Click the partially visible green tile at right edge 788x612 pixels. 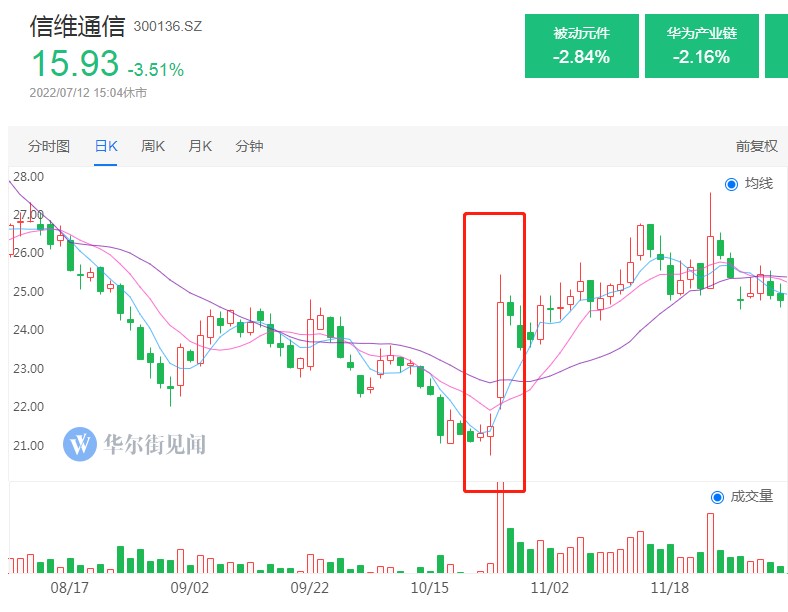click(776, 46)
